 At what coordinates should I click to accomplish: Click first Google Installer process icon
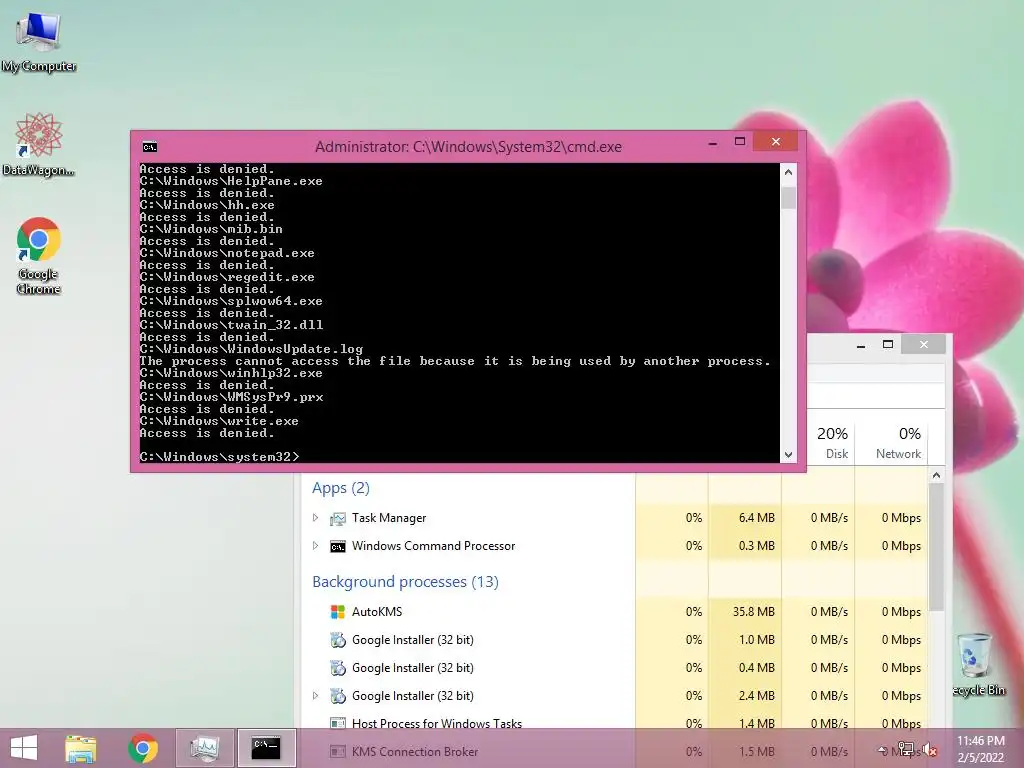coord(338,640)
